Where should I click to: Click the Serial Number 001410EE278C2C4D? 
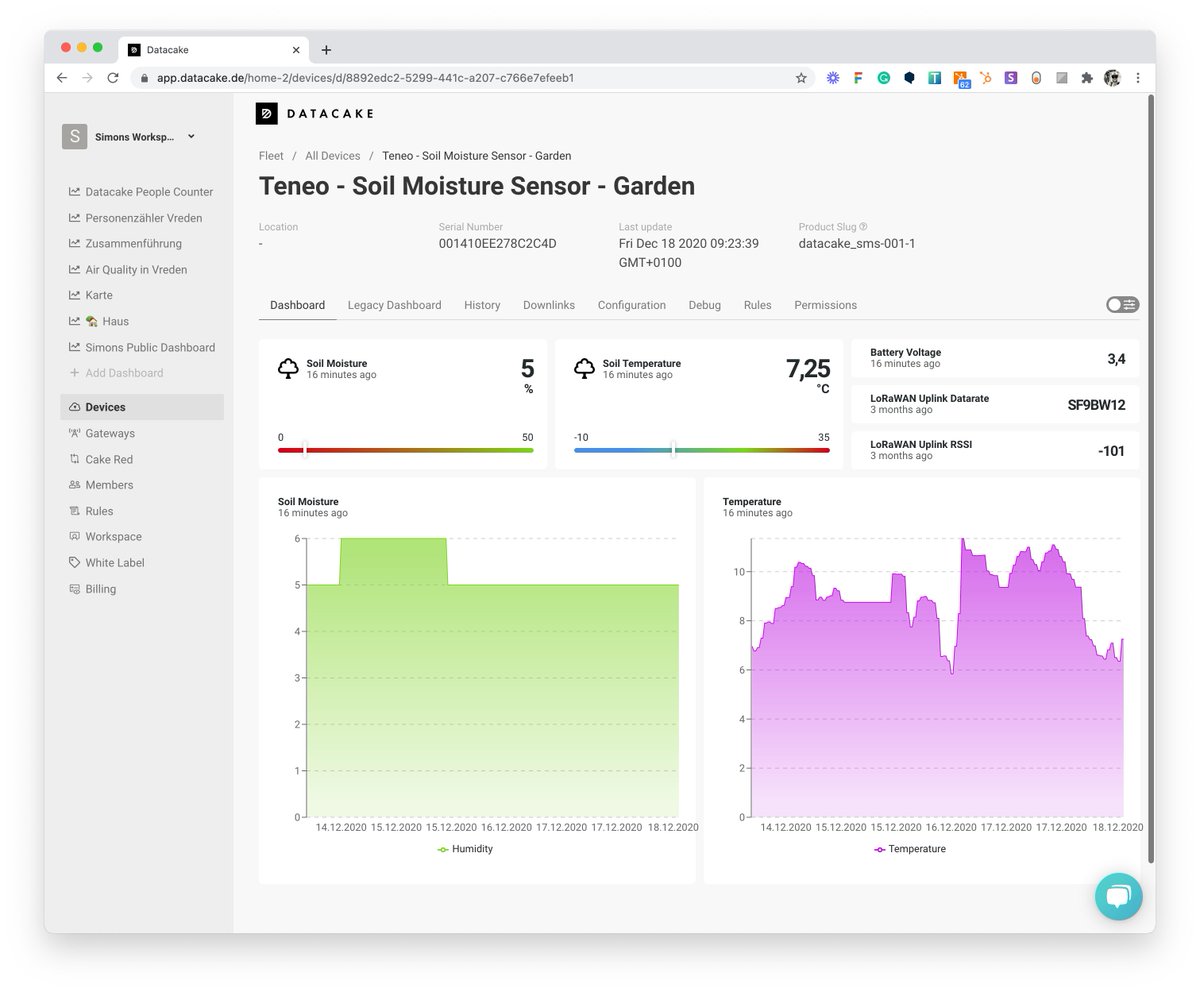[x=497, y=244]
